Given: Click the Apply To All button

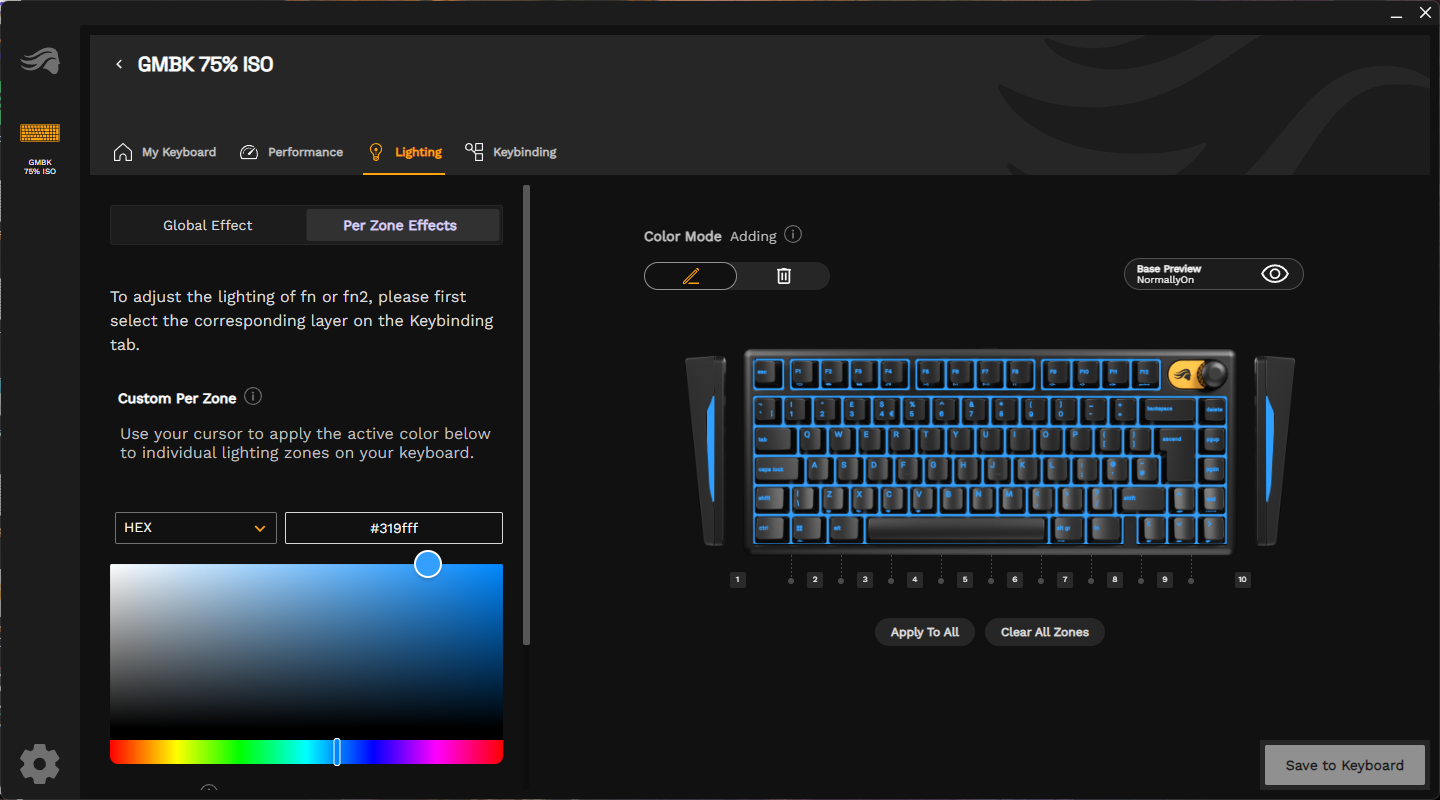Looking at the screenshot, I should (925, 632).
